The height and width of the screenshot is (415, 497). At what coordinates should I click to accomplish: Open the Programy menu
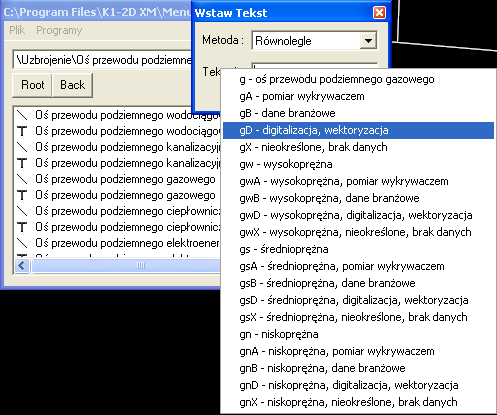click(59, 30)
